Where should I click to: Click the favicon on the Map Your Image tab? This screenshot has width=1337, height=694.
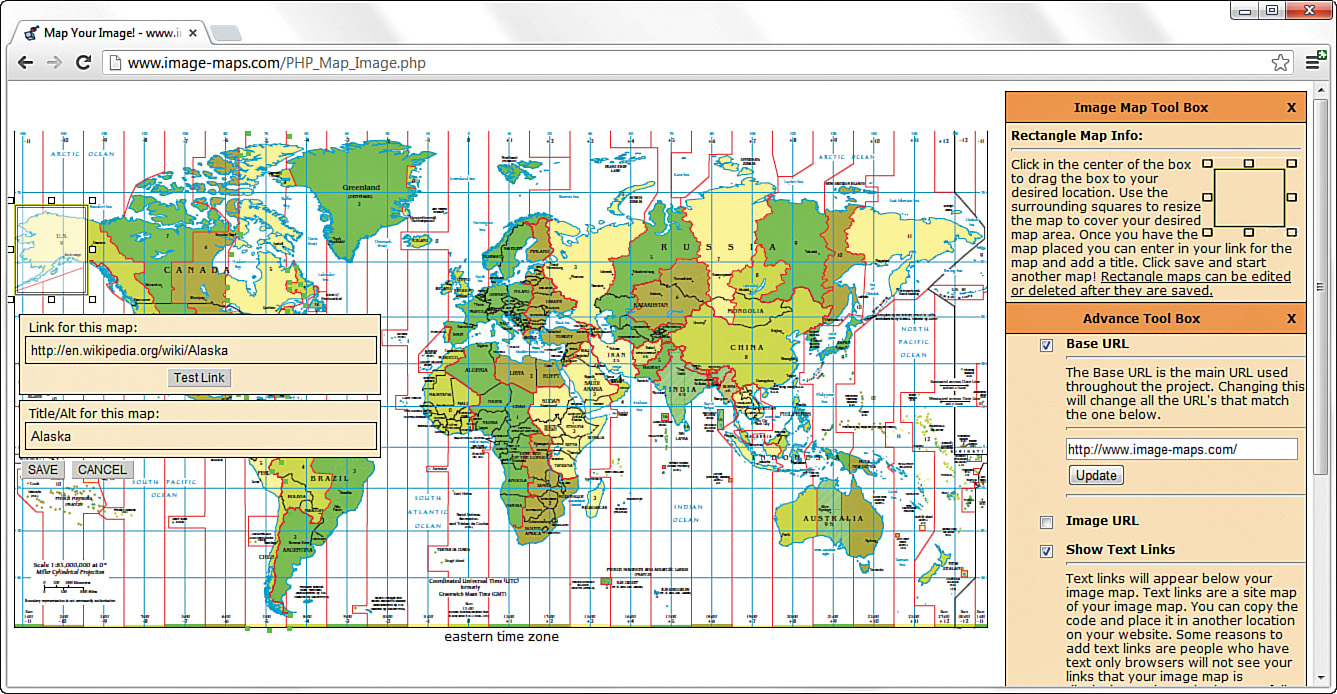pyautogui.click(x=30, y=32)
